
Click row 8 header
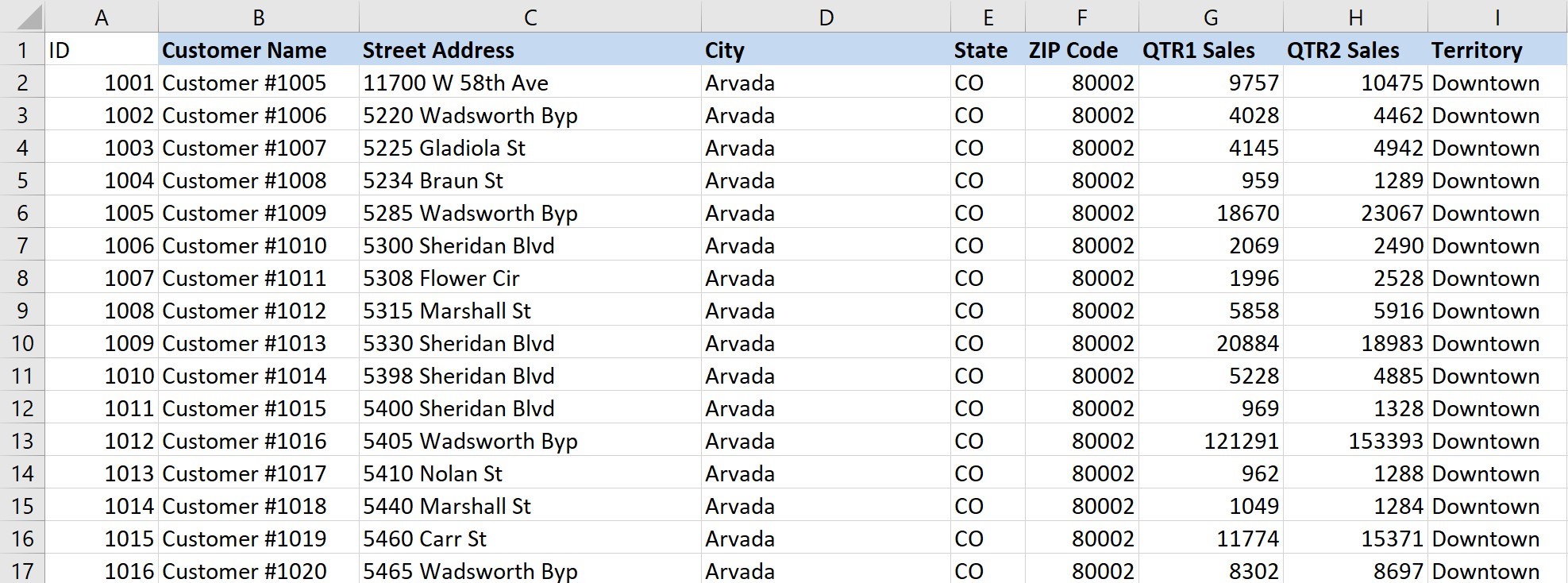tap(21, 278)
